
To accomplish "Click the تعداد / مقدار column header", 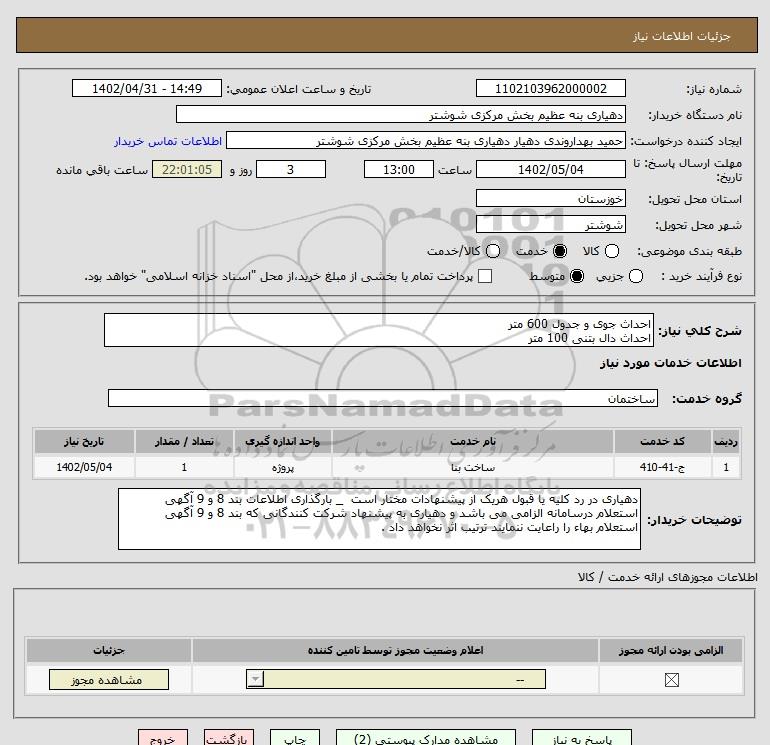I will point(184,441).
